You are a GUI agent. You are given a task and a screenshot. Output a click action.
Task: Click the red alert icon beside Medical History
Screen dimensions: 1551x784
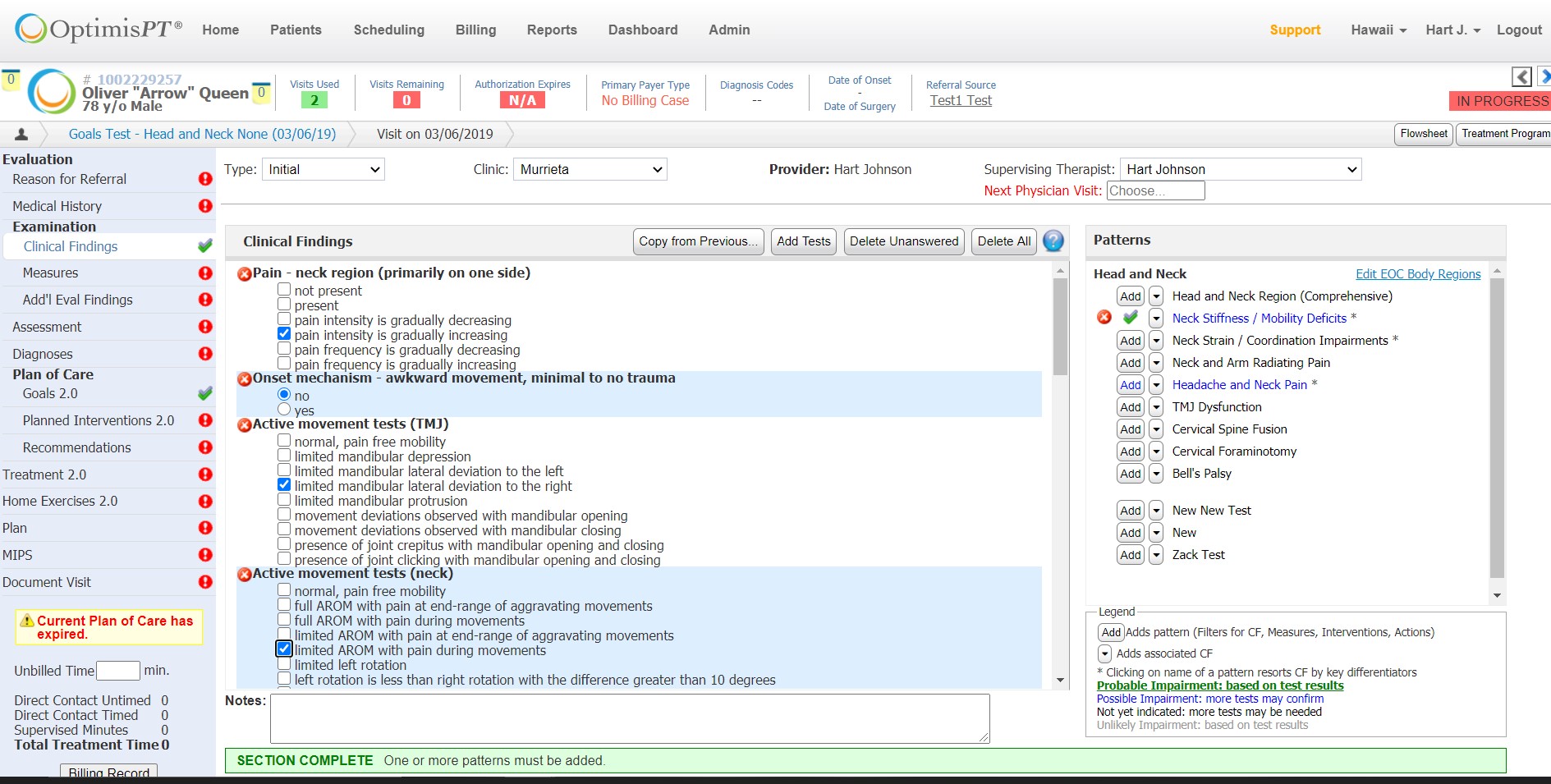[x=204, y=206]
